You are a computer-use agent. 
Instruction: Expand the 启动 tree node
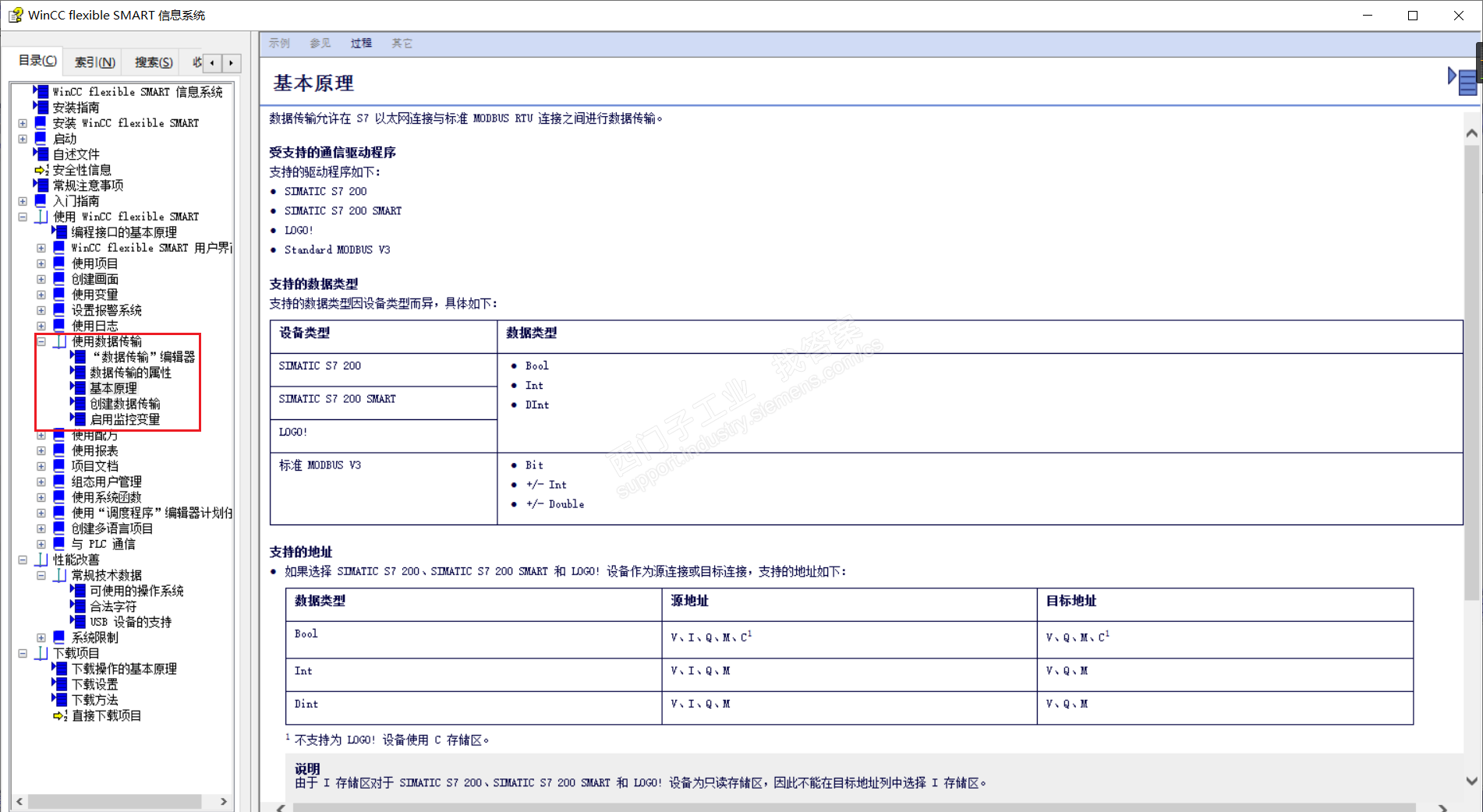tap(23, 139)
